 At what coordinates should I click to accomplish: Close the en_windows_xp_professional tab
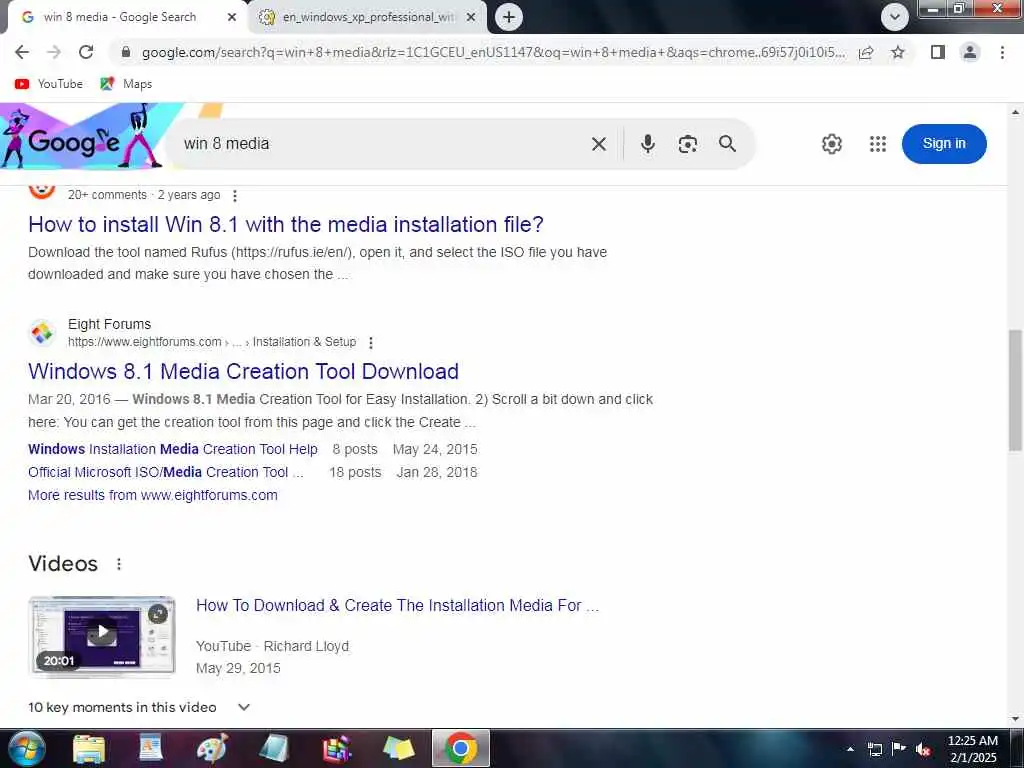(471, 18)
